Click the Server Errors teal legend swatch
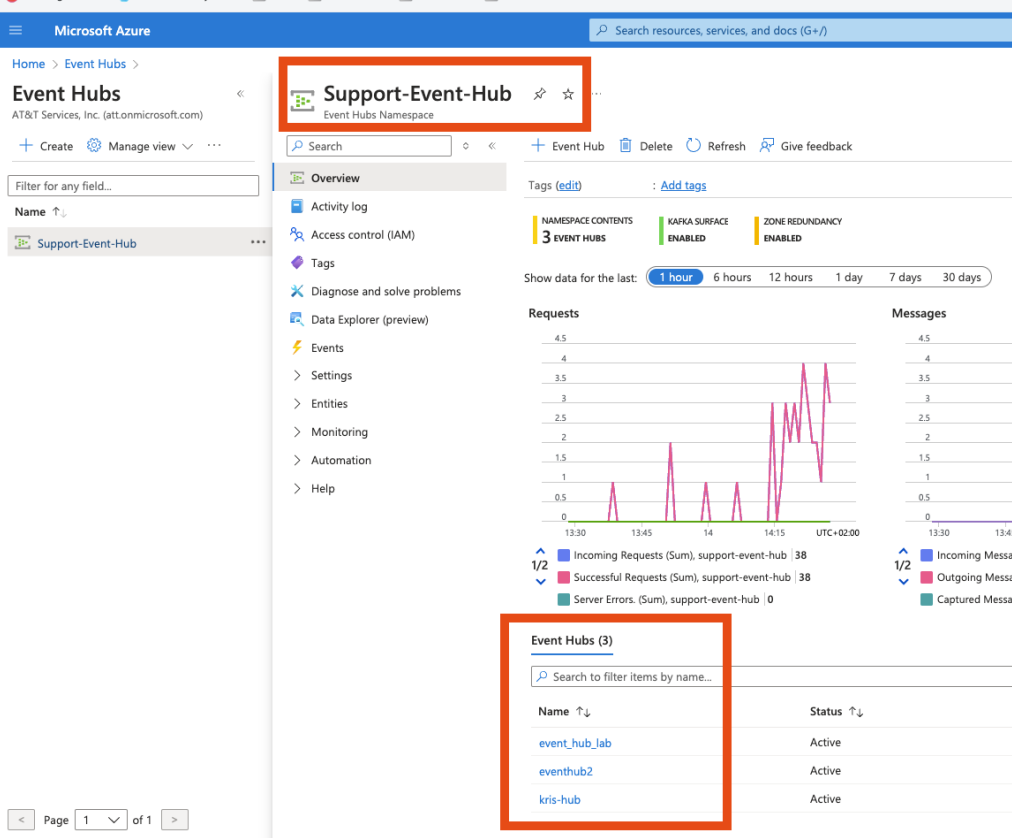1012x838 pixels. click(x=564, y=599)
